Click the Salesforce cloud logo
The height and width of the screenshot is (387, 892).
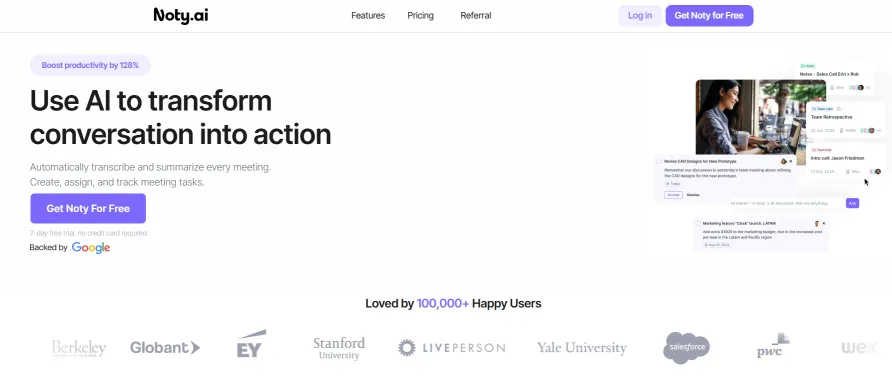(x=687, y=348)
